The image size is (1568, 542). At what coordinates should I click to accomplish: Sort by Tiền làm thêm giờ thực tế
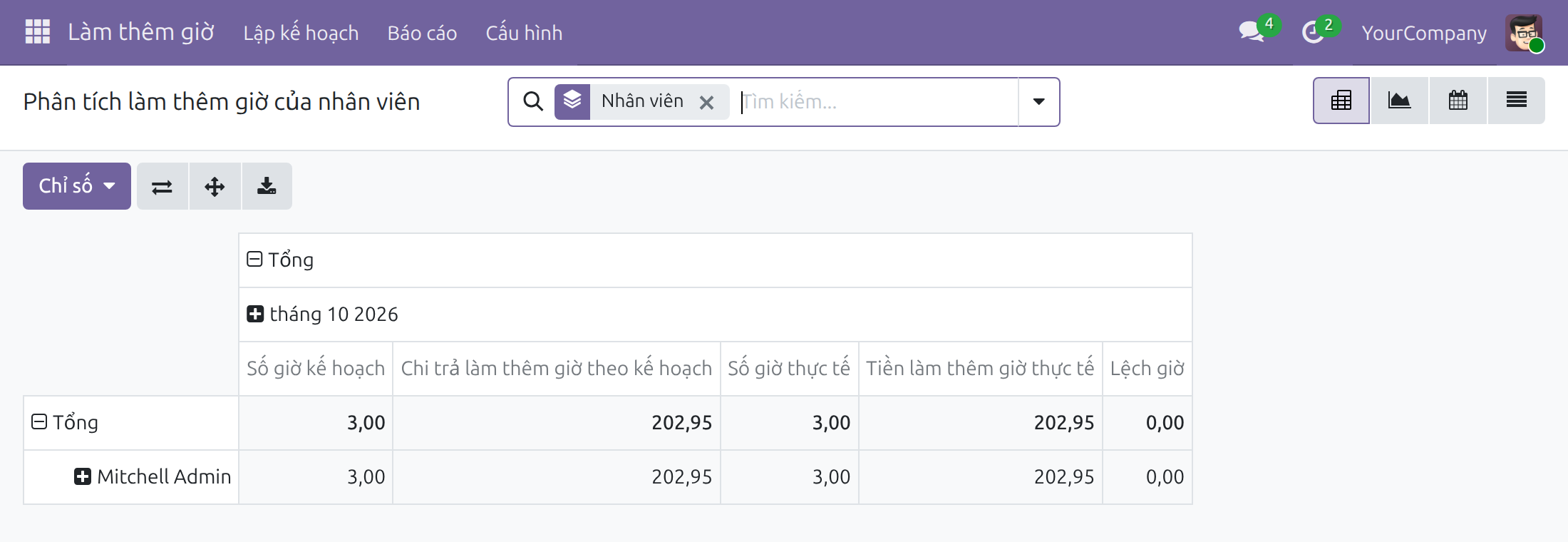tap(980, 369)
